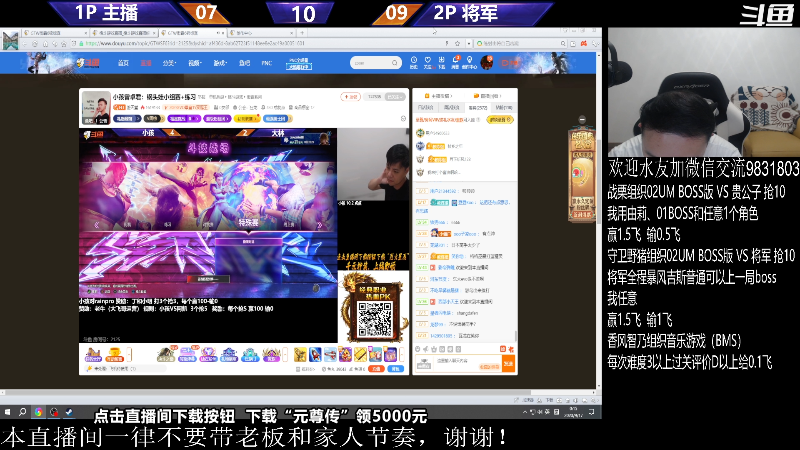Click the red start-streaming button in header

pyautogui.click(x=509, y=63)
